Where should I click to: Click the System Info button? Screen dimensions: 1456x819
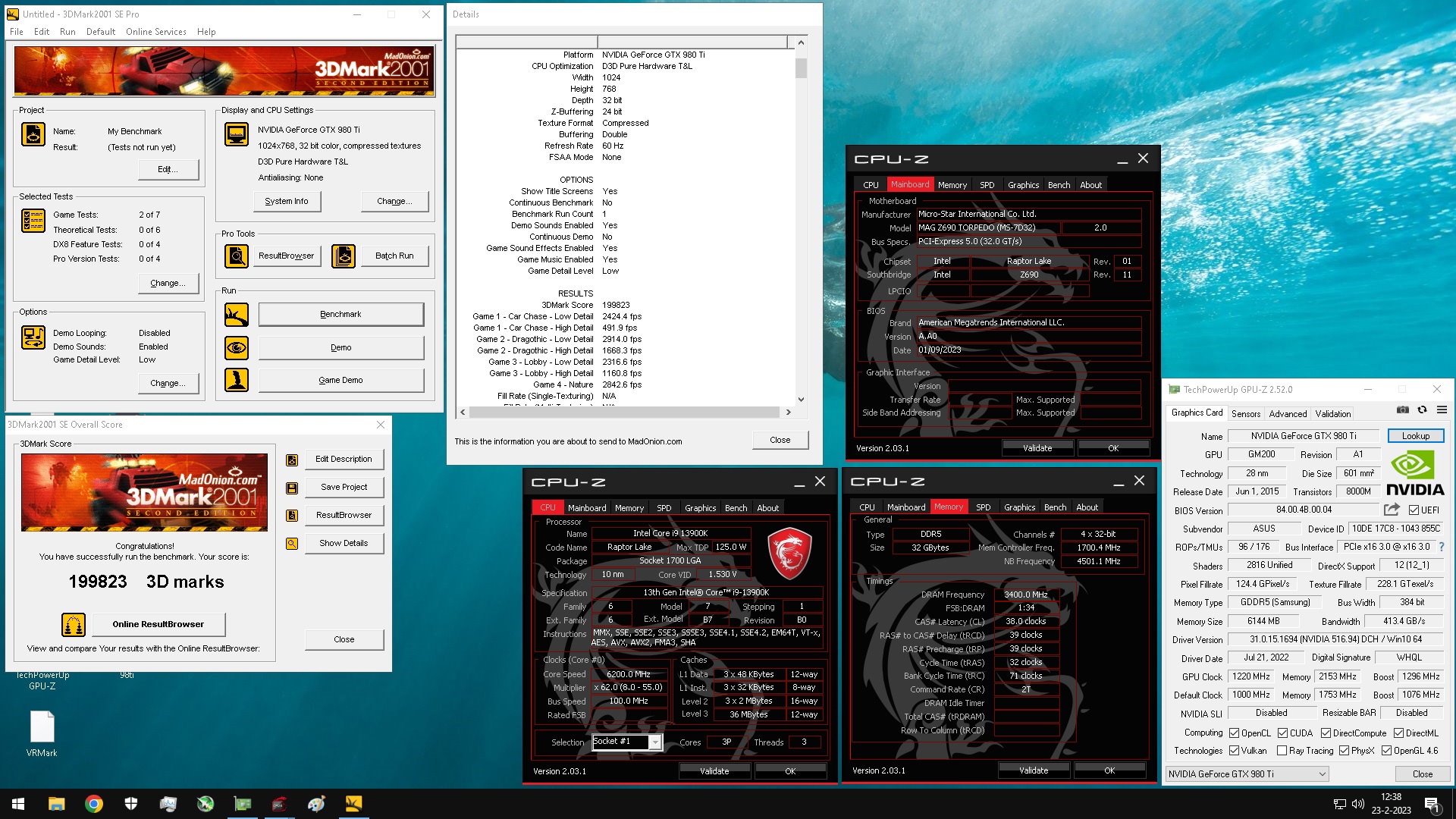(287, 202)
